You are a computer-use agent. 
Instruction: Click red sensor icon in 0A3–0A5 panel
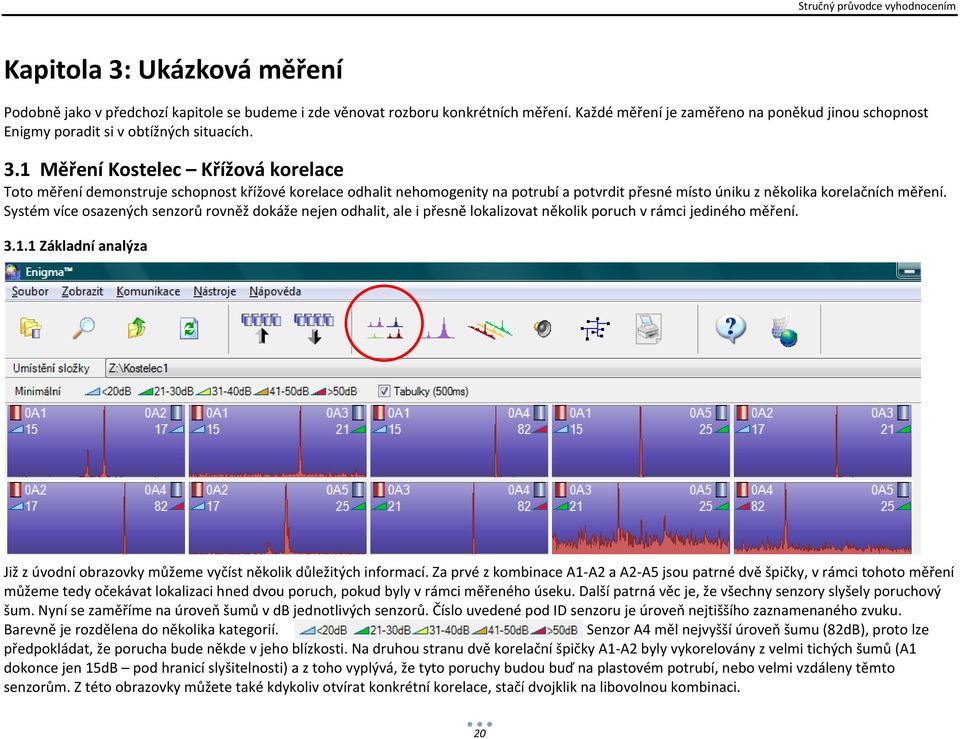click(x=561, y=490)
